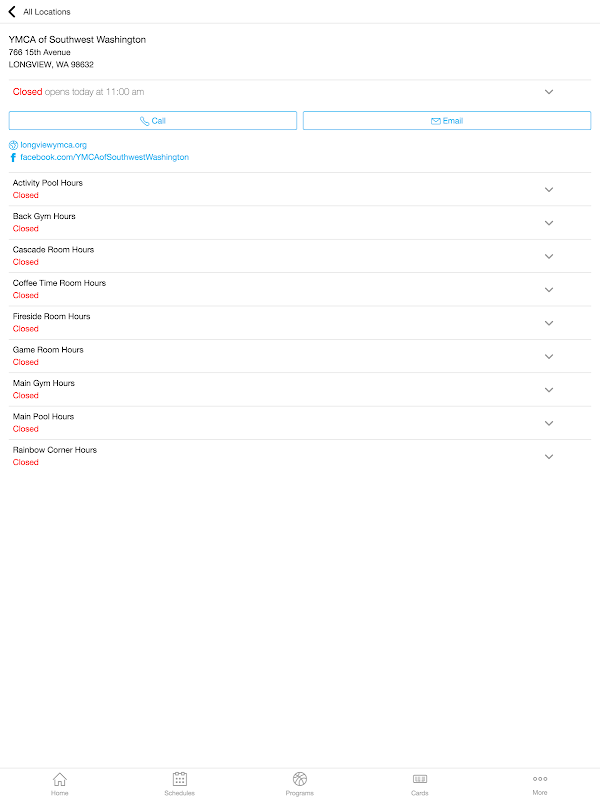
Task: Click the YMCA of Southwest Washington title
Action: tap(77, 40)
